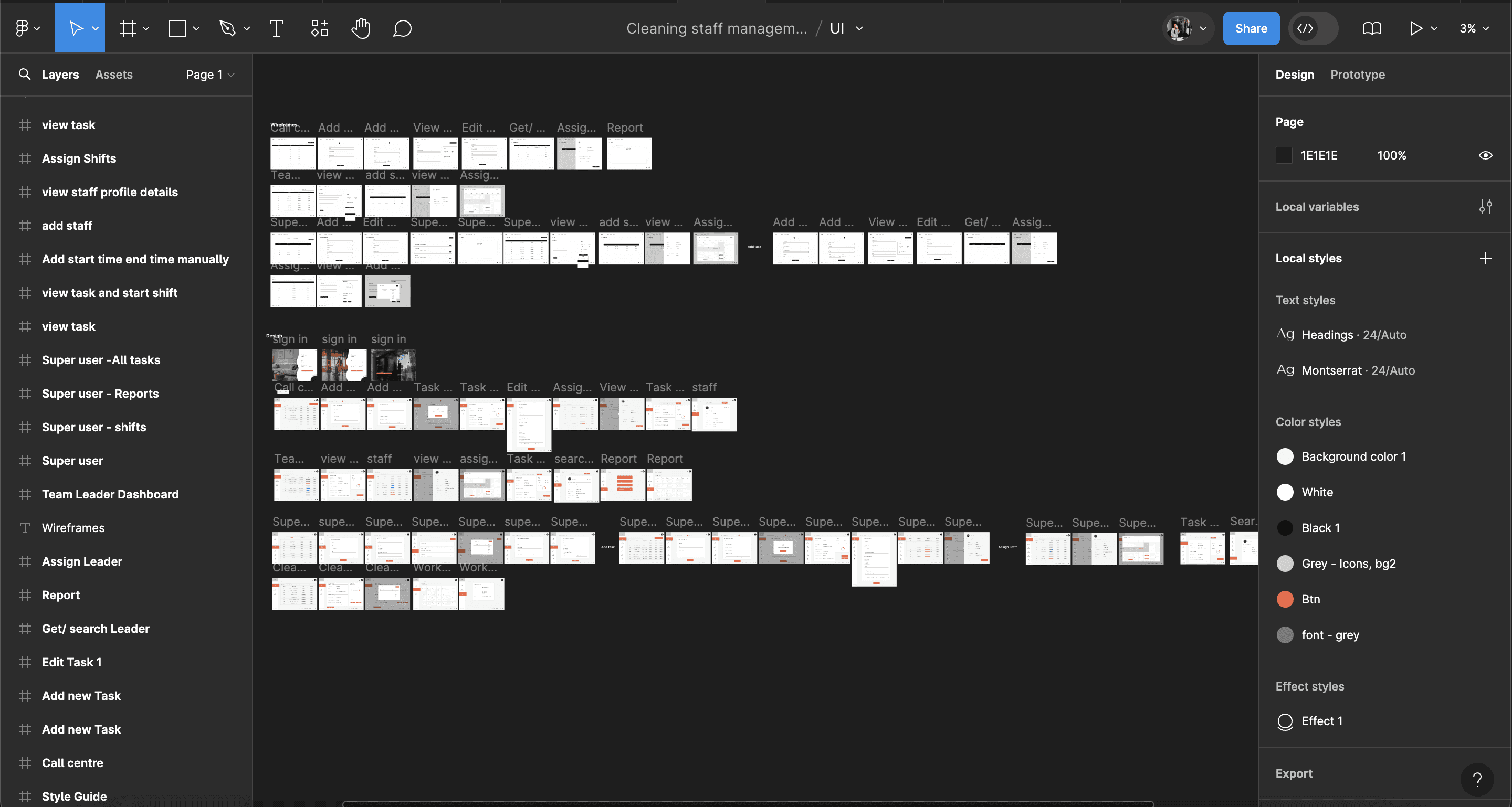Select the Team Leader Dashboard layer
The height and width of the screenshot is (807, 1512).
pos(110,494)
